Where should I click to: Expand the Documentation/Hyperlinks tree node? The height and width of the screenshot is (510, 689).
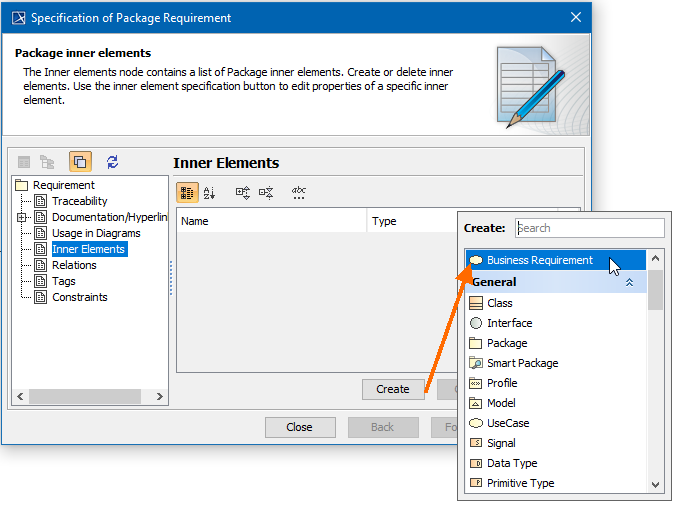pyautogui.click(x=22, y=217)
